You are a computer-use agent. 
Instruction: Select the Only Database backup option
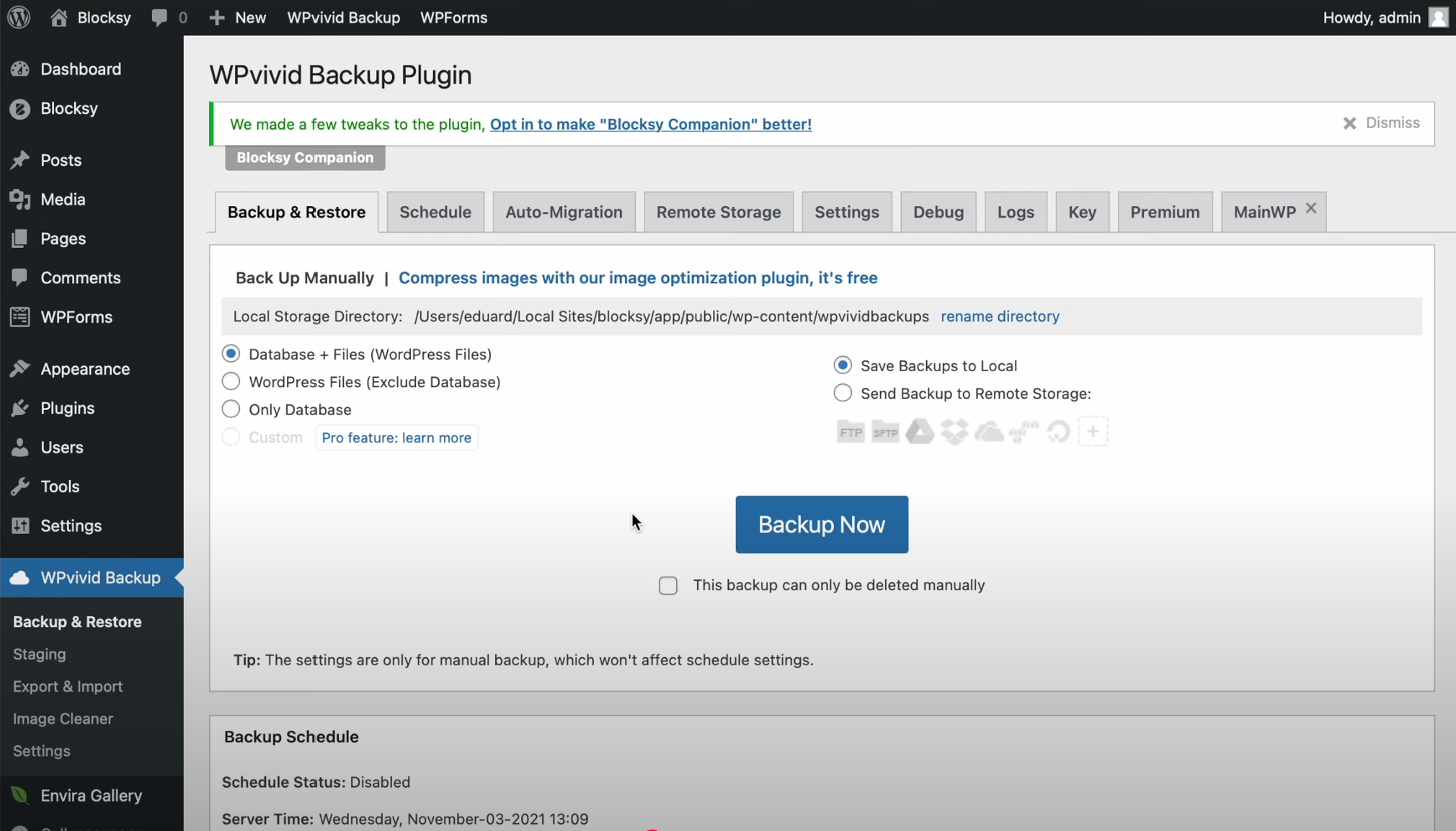pyautogui.click(x=231, y=409)
